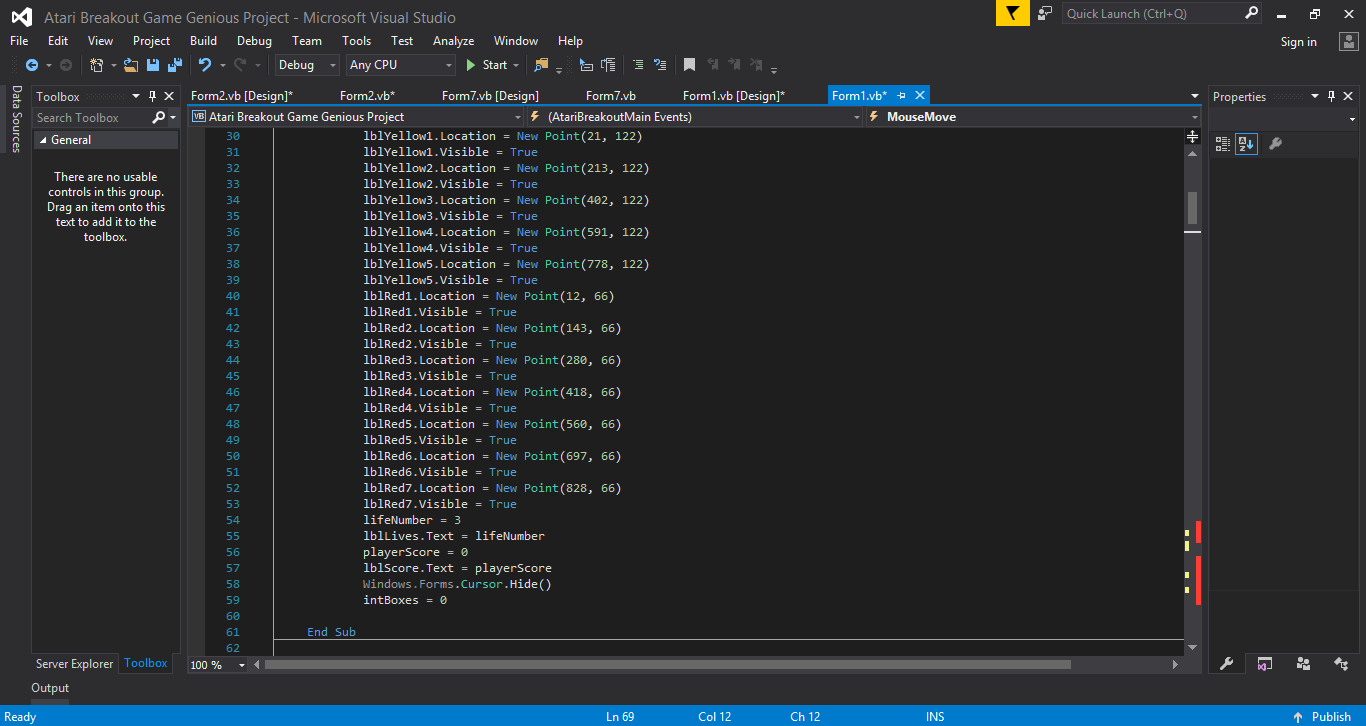Image resolution: width=1366 pixels, height=726 pixels.
Task: Show the open documents list dropdown
Action: (x=1194, y=96)
